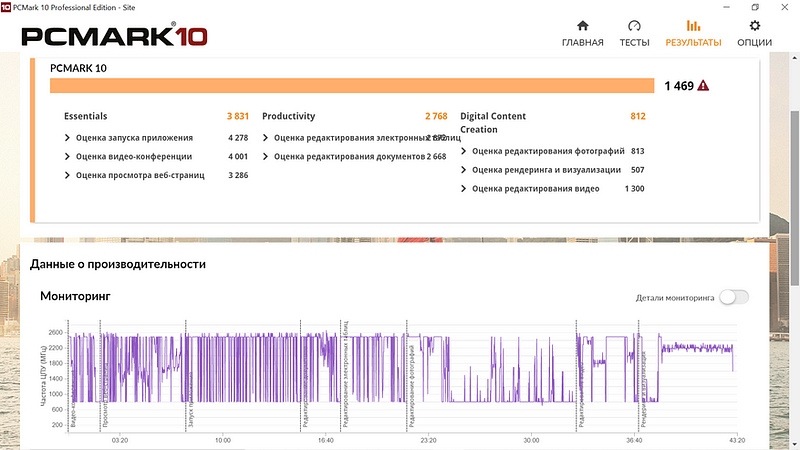800x450 pixels.
Task: Click the orange PCMark 10 score bar
Action: pos(352,86)
